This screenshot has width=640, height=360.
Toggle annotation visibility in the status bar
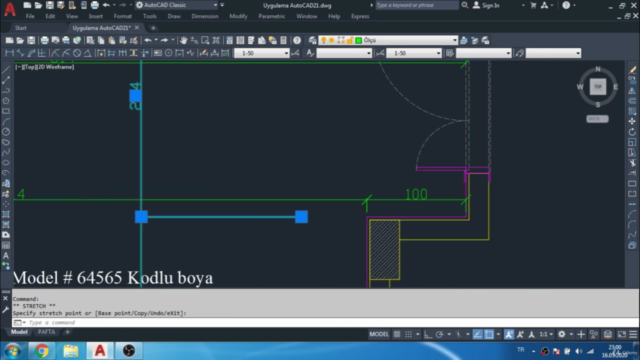tap(509, 334)
